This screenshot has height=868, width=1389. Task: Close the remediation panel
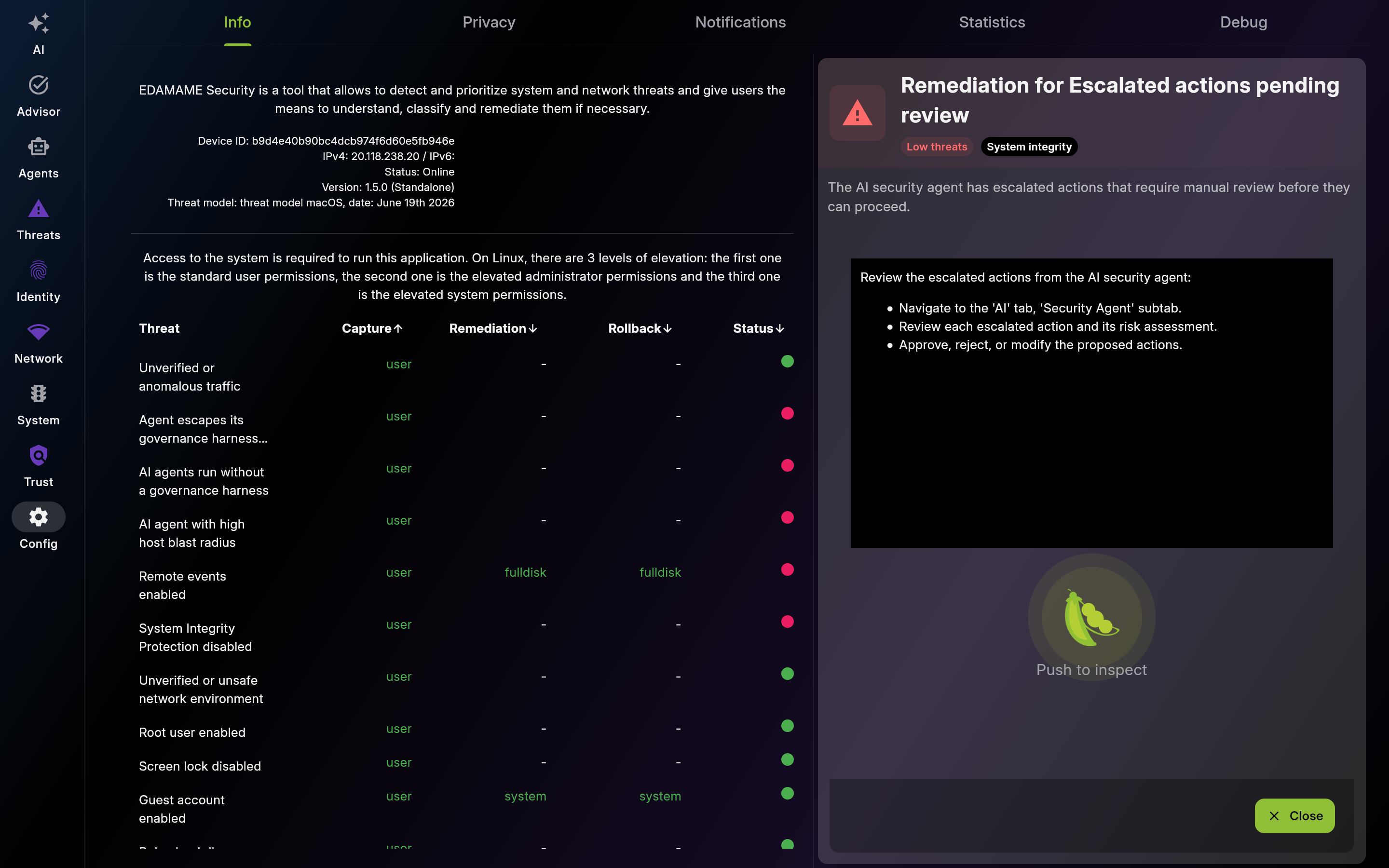pyautogui.click(x=1294, y=816)
